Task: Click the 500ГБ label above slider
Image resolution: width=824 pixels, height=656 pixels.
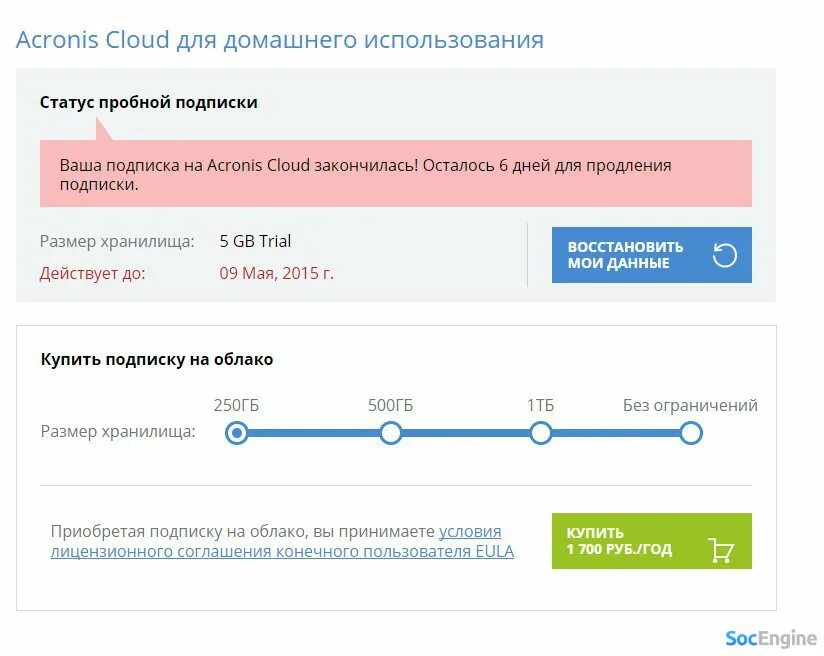Action: coord(390,405)
